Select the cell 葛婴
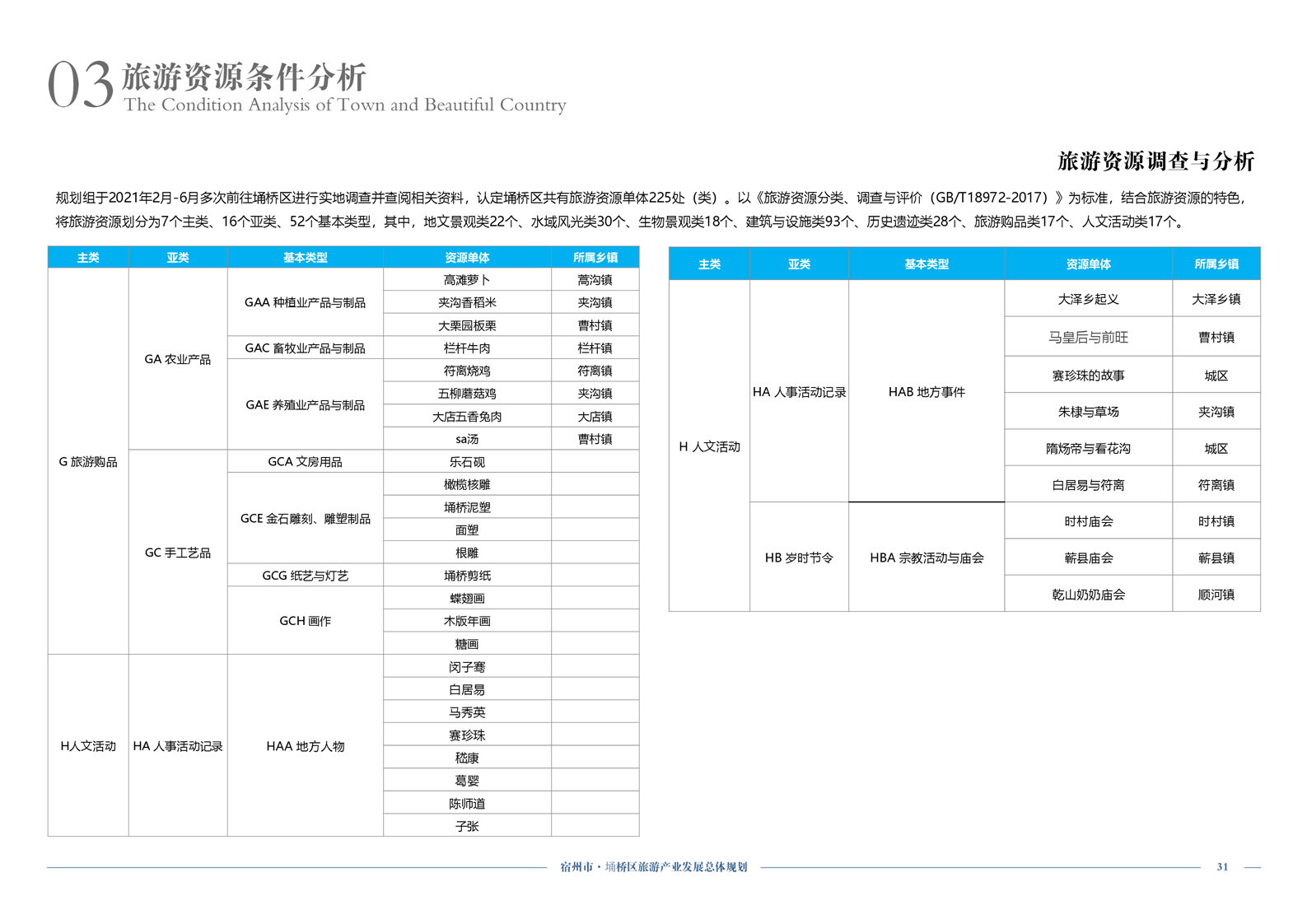Image resolution: width=1307 pixels, height=924 pixels. coord(467,781)
